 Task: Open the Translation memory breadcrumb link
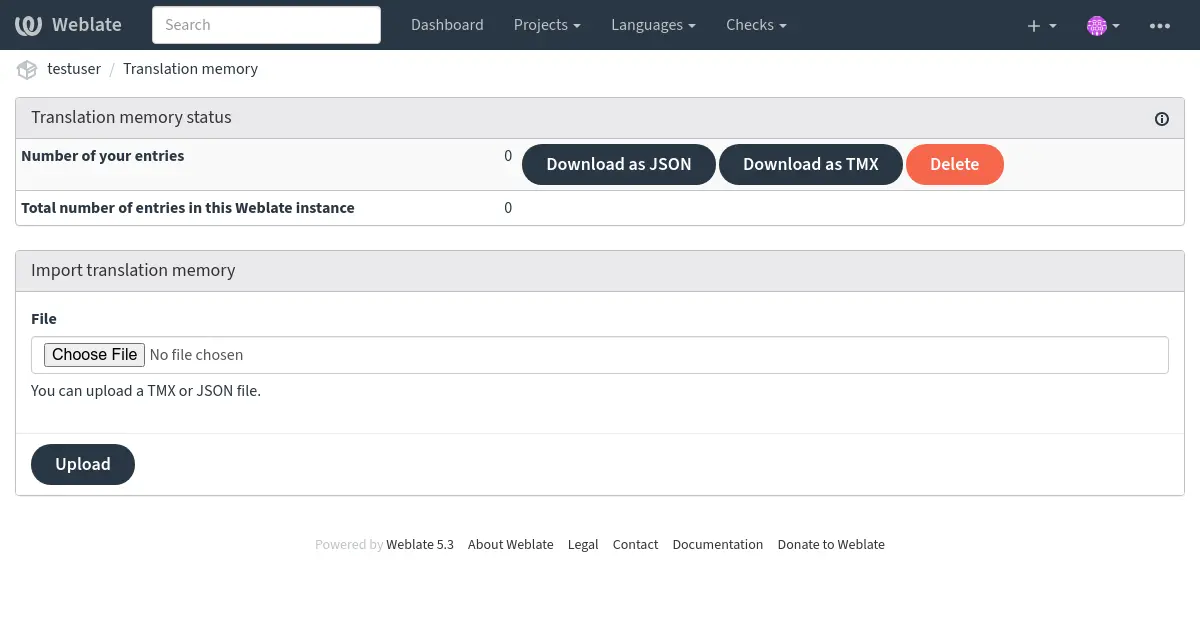[x=190, y=69]
